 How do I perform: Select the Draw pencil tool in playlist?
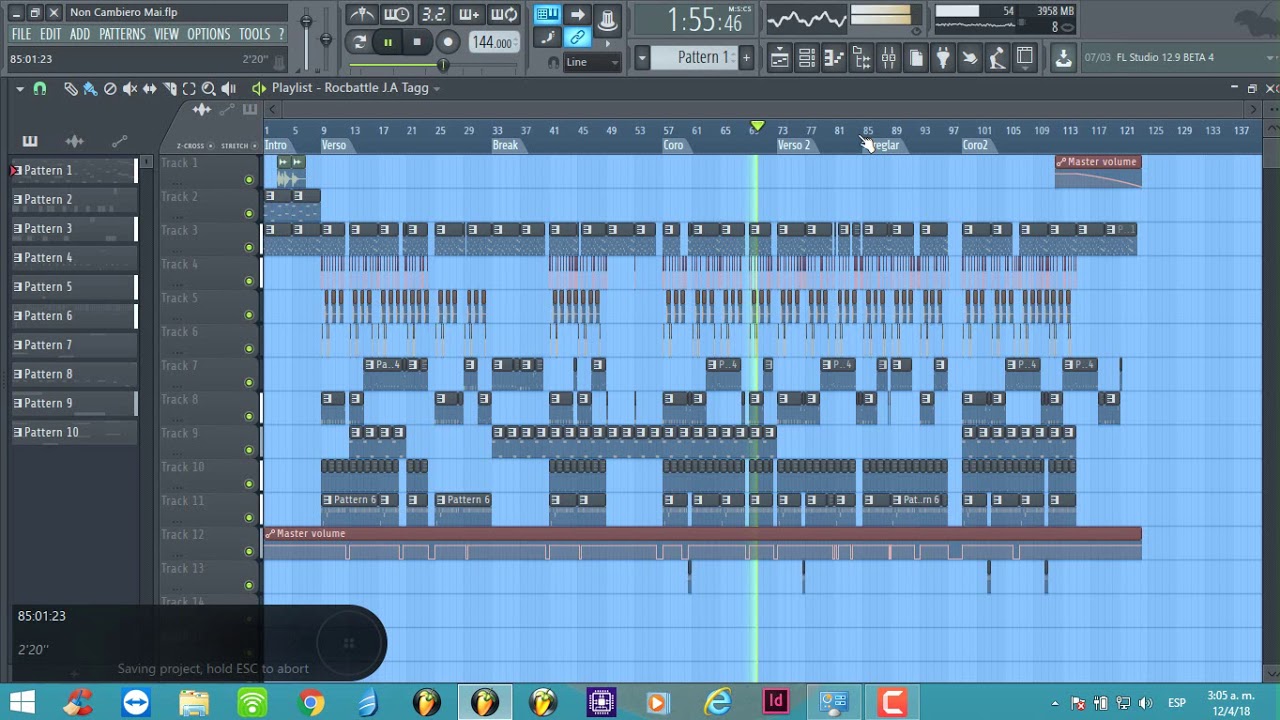70,88
